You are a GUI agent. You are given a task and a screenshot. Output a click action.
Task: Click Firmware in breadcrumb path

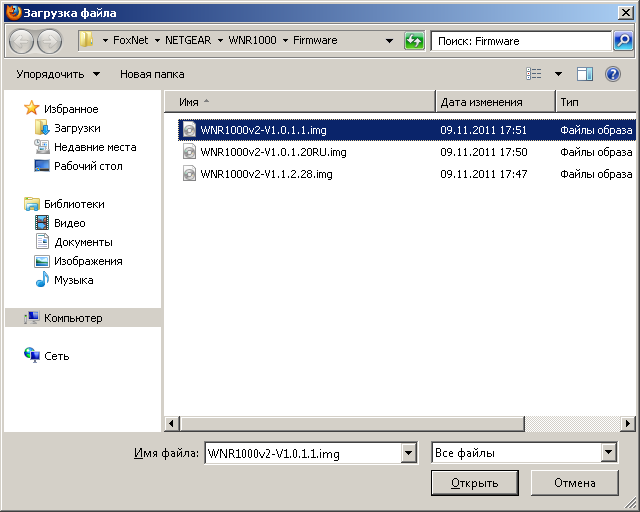pyautogui.click(x=315, y=40)
